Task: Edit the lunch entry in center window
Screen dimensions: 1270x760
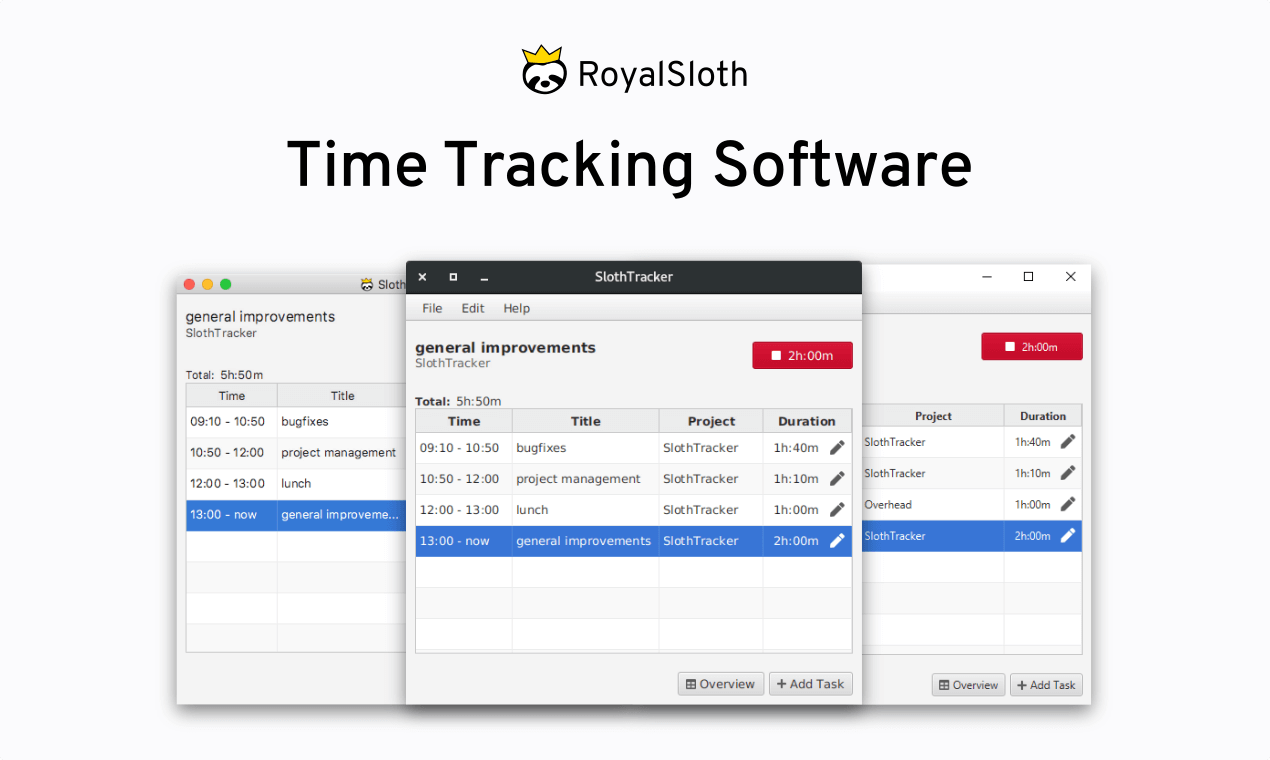Action: pyautogui.click(x=837, y=510)
